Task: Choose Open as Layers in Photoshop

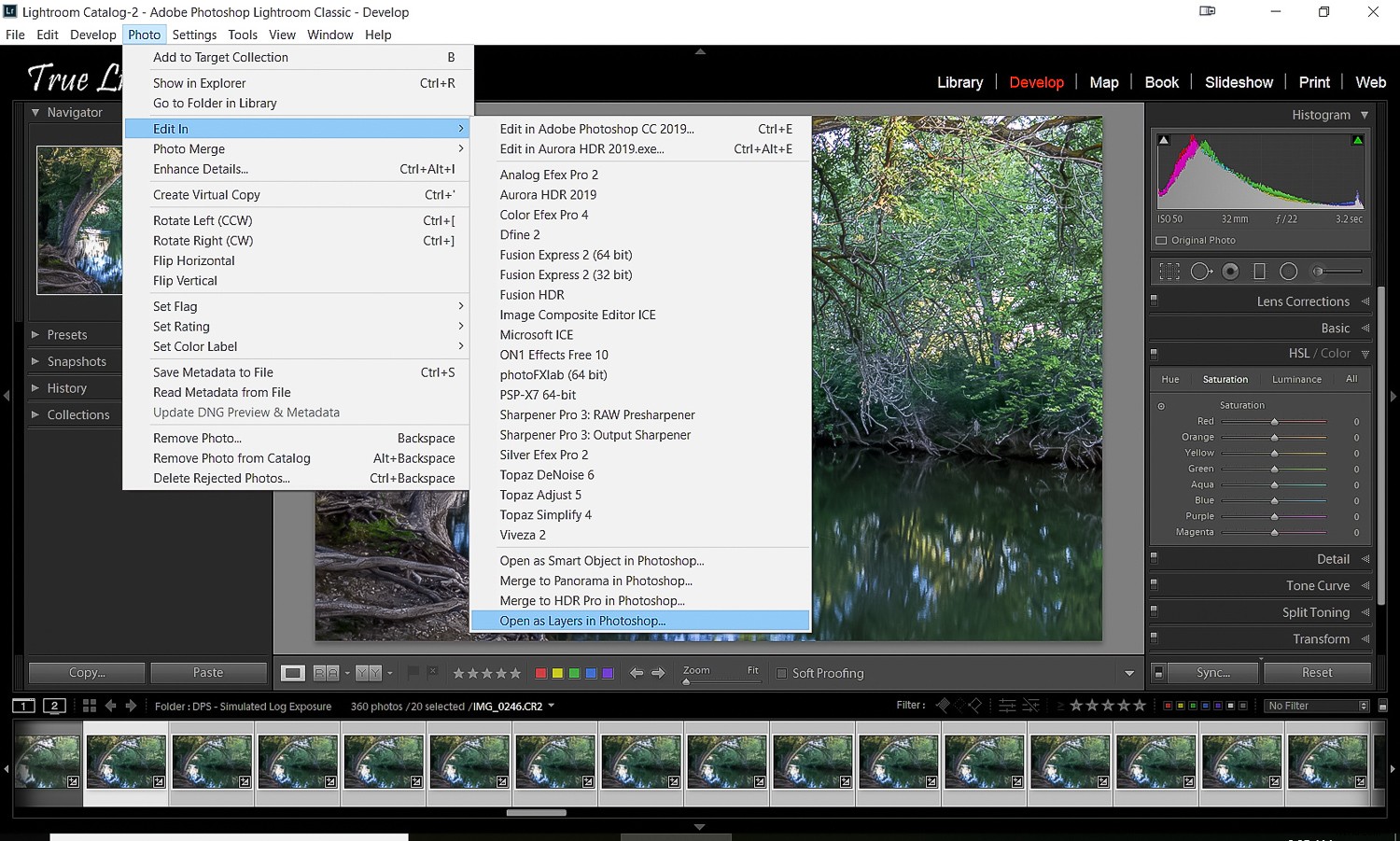Action: point(582,620)
